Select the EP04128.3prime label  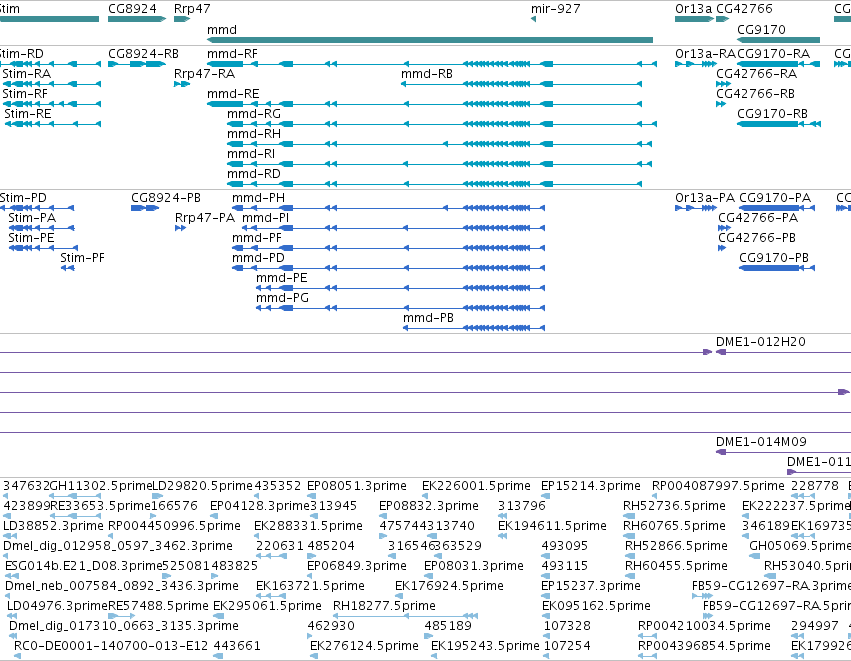coord(259,506)
